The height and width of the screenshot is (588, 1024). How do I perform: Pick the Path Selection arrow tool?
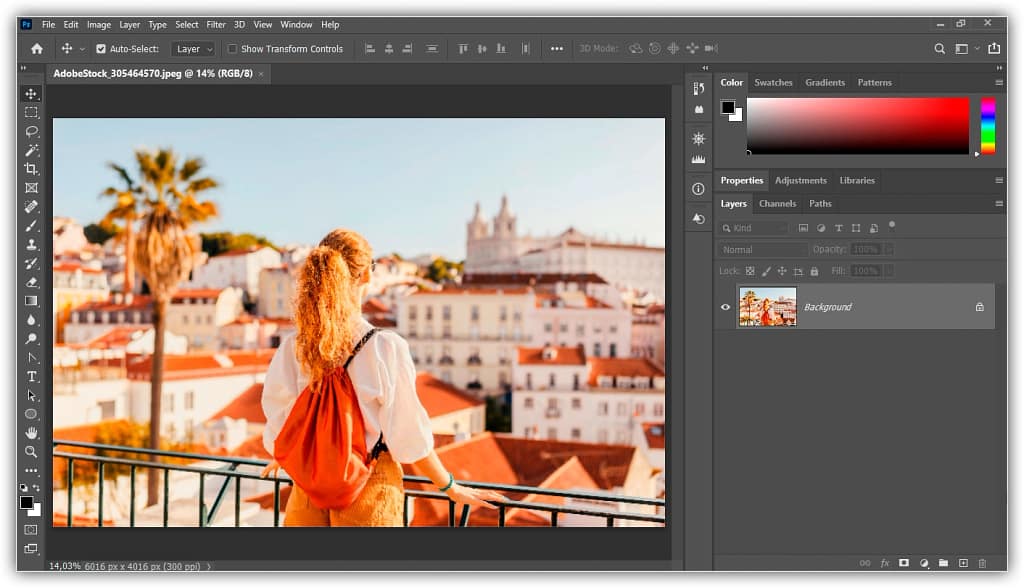[31, 395]
